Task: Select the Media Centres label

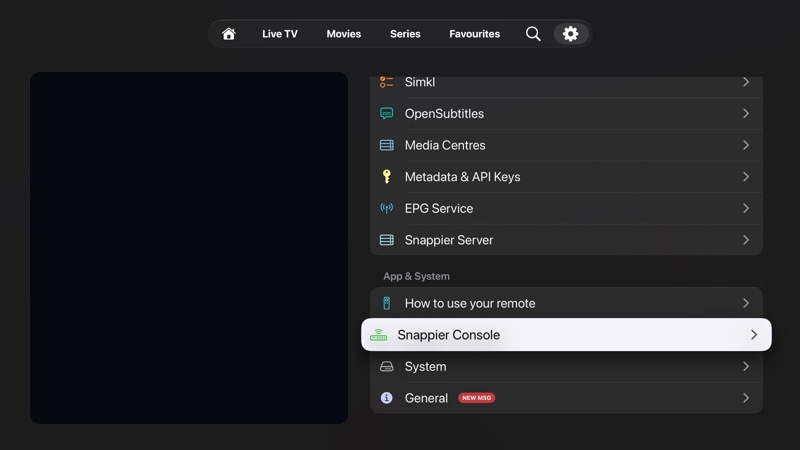Action: click(445, 145)
